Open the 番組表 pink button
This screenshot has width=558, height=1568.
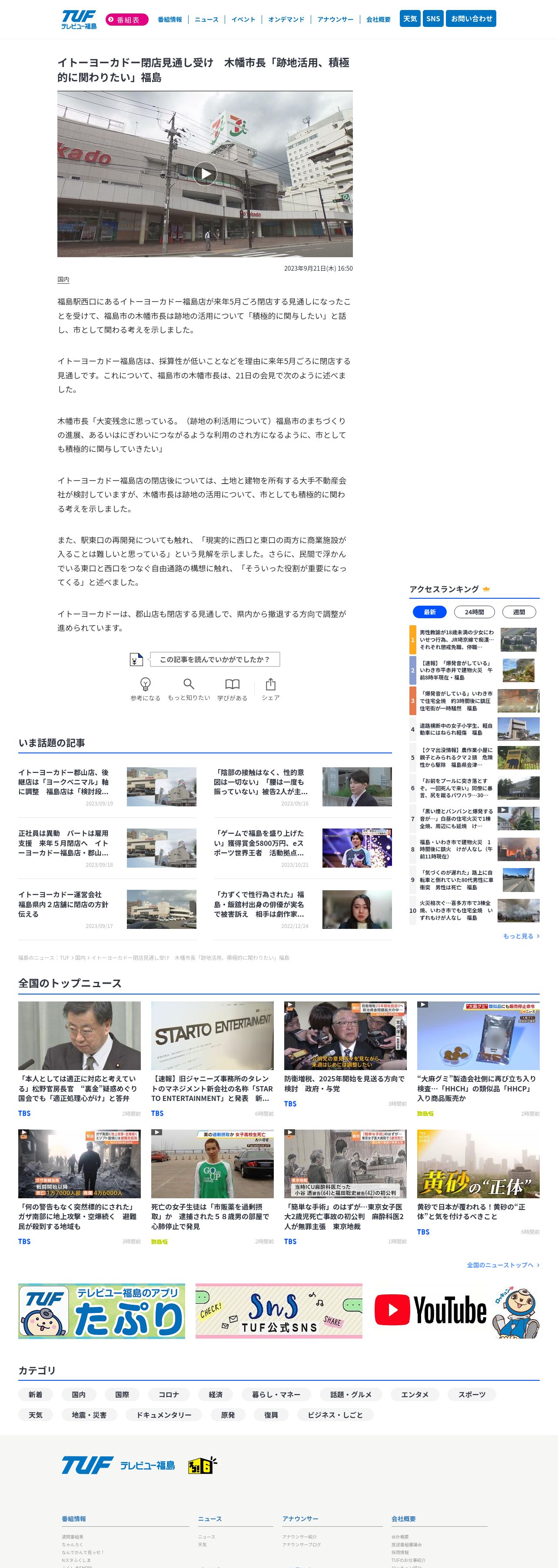click(127, 20)
